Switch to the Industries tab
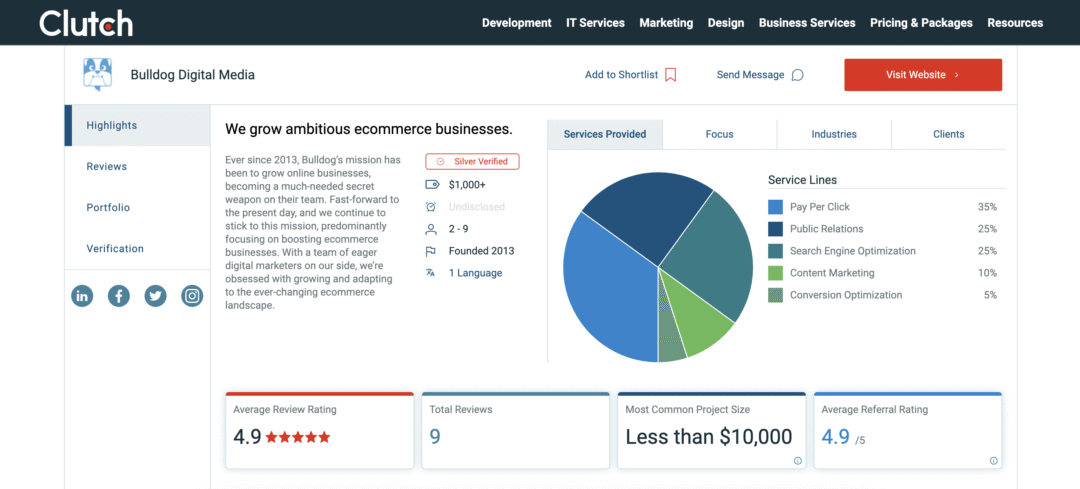1080x489 pixels. [x=834, y=134]
